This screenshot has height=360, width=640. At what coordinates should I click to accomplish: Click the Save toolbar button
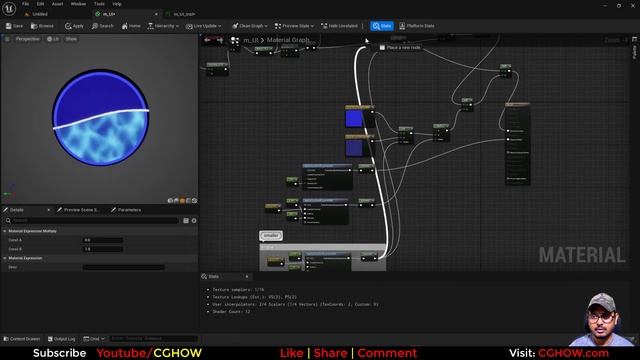[14, 26]
